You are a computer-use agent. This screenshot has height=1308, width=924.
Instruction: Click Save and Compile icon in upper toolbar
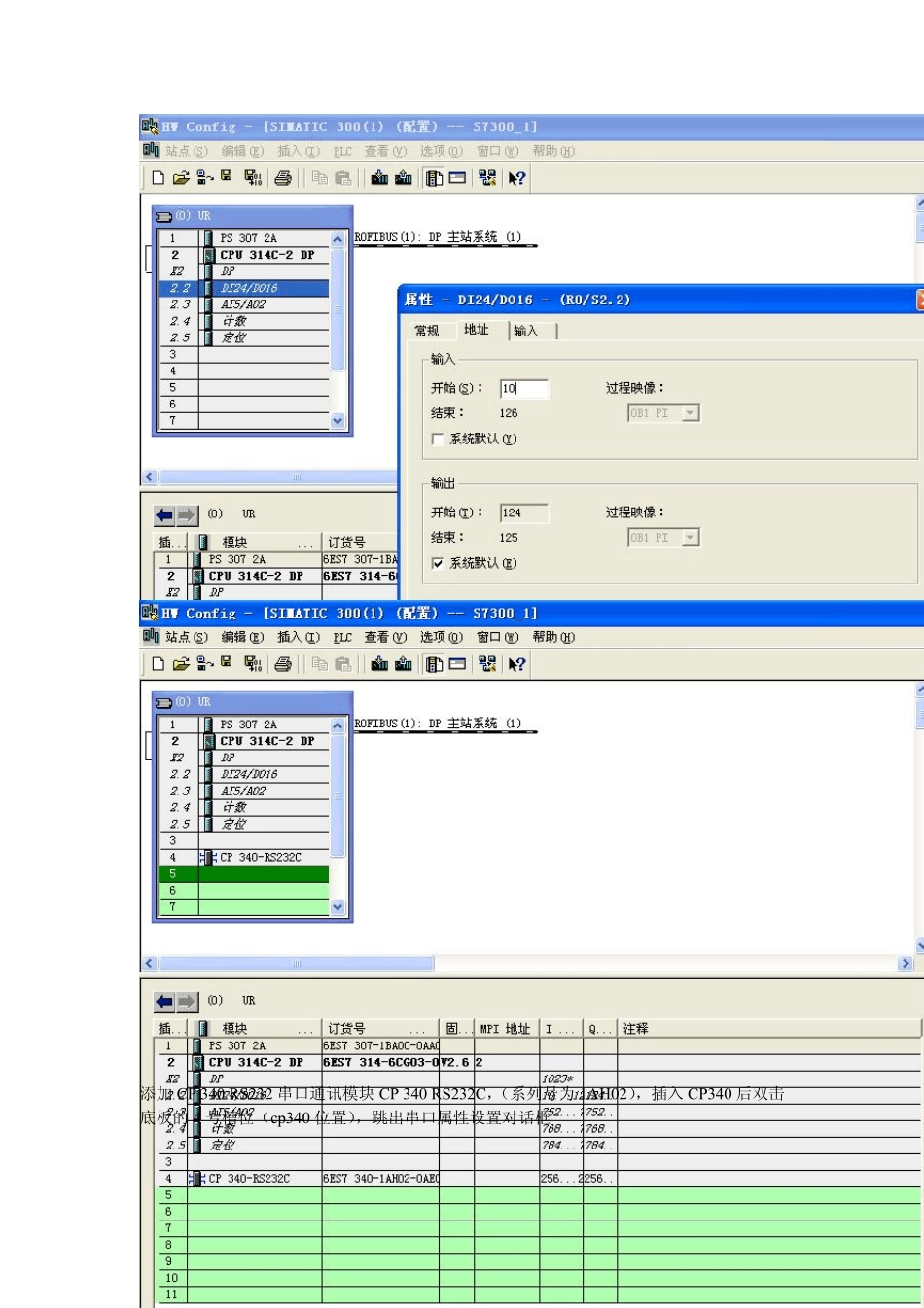[253, 178]
